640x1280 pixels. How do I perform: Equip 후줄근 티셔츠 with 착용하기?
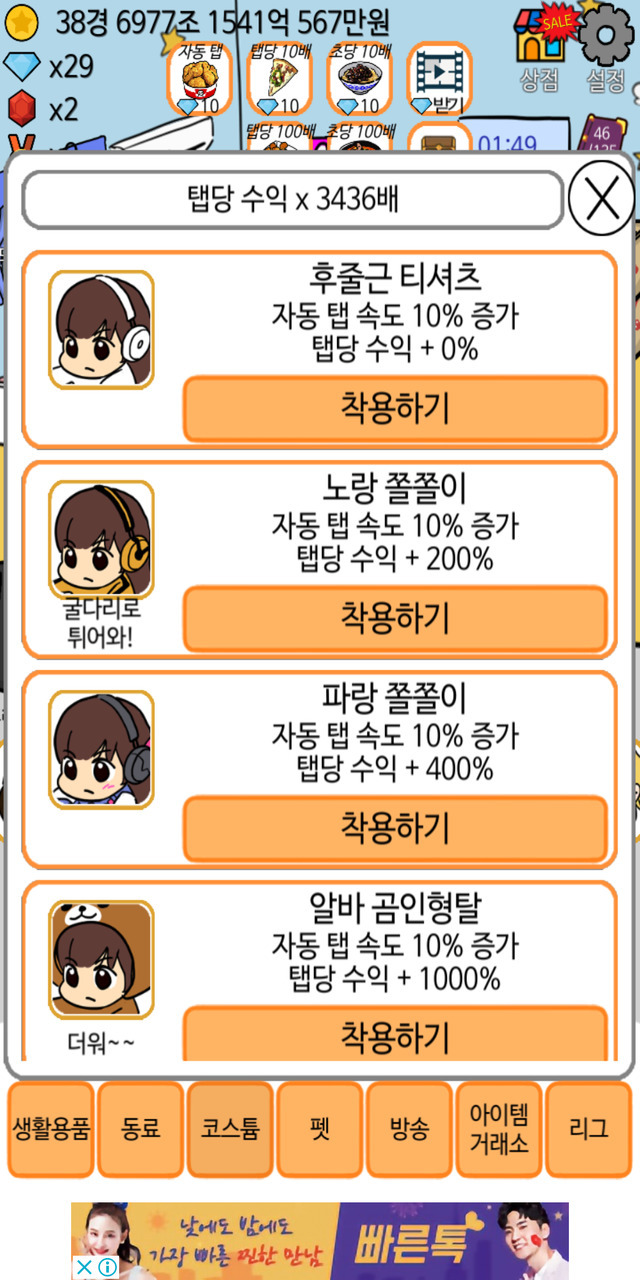click(395, 408)
